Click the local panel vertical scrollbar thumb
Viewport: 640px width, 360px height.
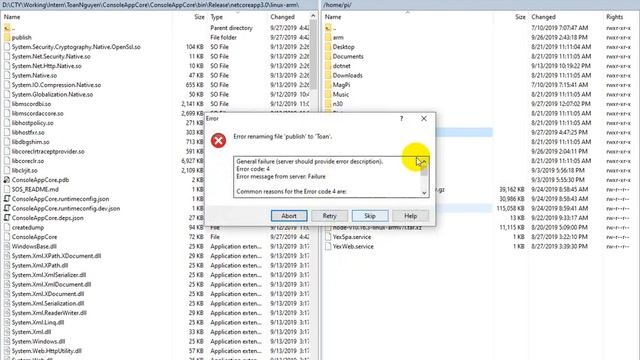pyautogui.click(x=313, y=55)
